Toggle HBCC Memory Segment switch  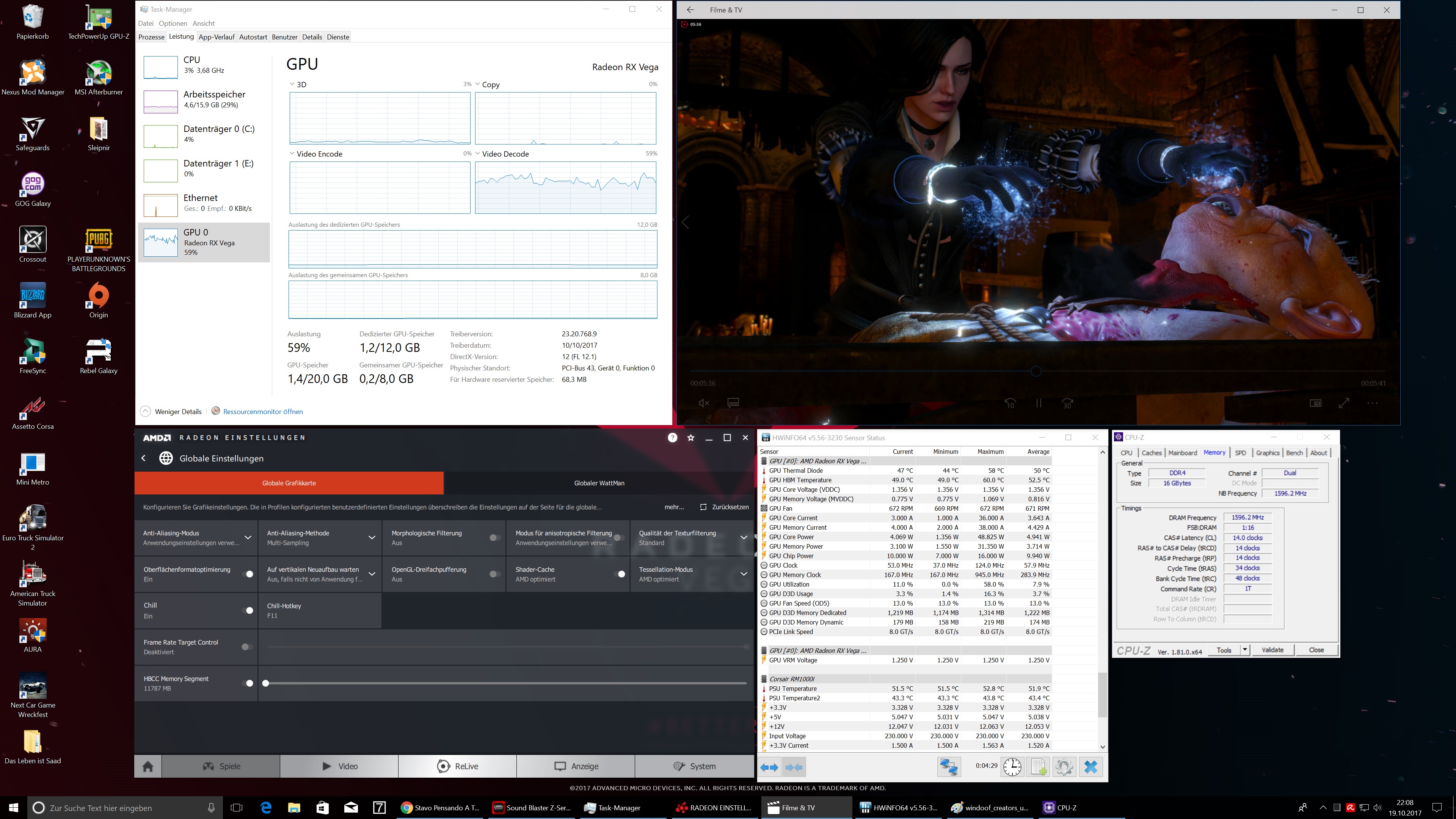coord(248,683)
